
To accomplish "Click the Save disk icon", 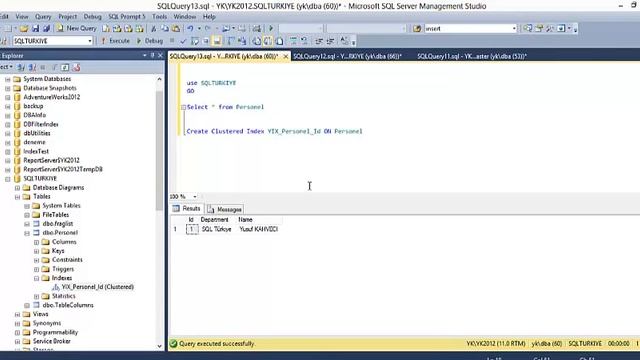I will (36, 28).
